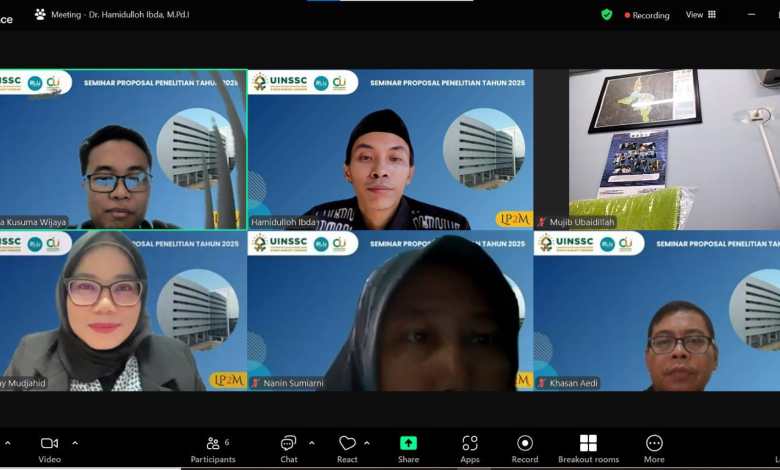This screenshot has width=780, height=470.
Task: Click the Kusuma Wijaya name label
Action: pos(33,222)
